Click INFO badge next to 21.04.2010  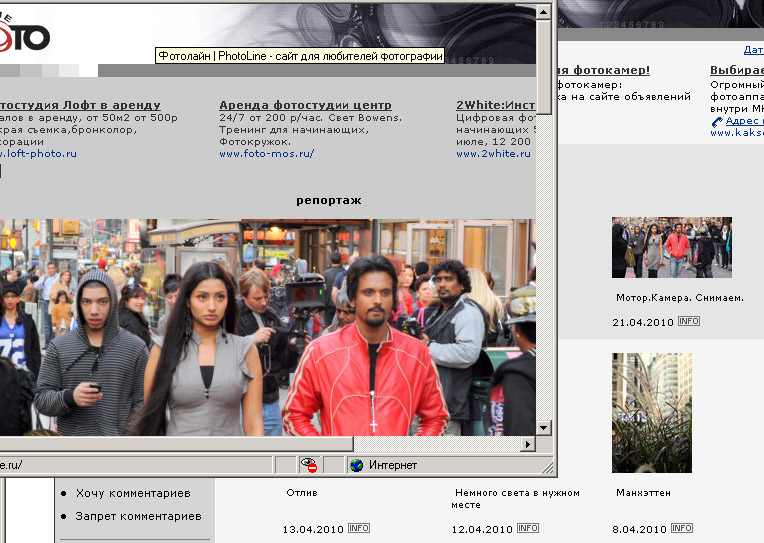(x=688, y=321)
